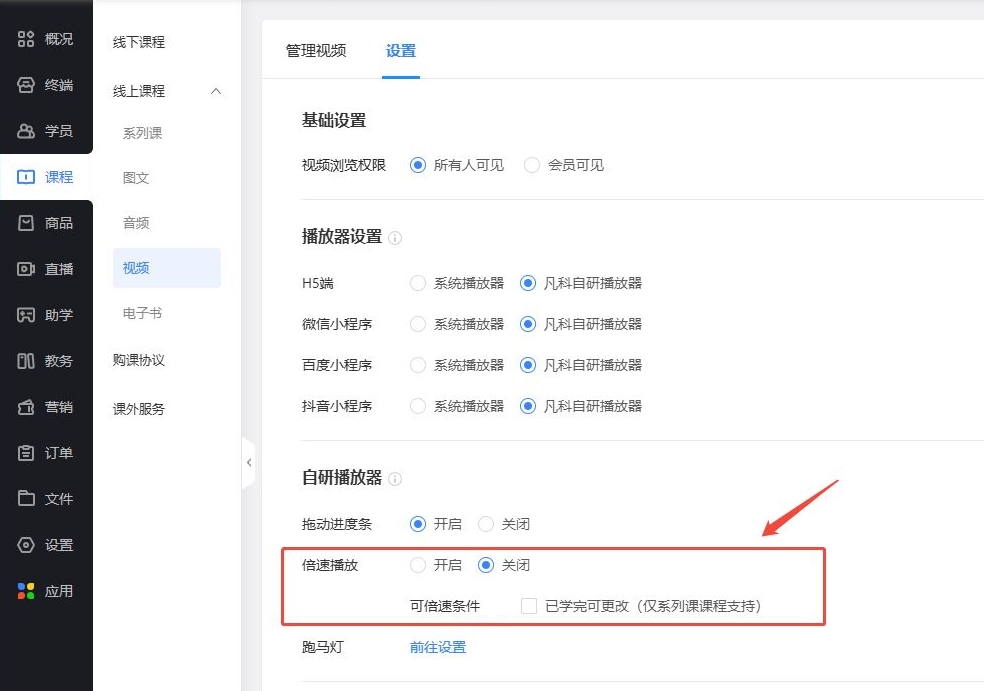The image size is (984, 691).
Task: Open 课外服务 menu item
Action: [x=139, y=409]
